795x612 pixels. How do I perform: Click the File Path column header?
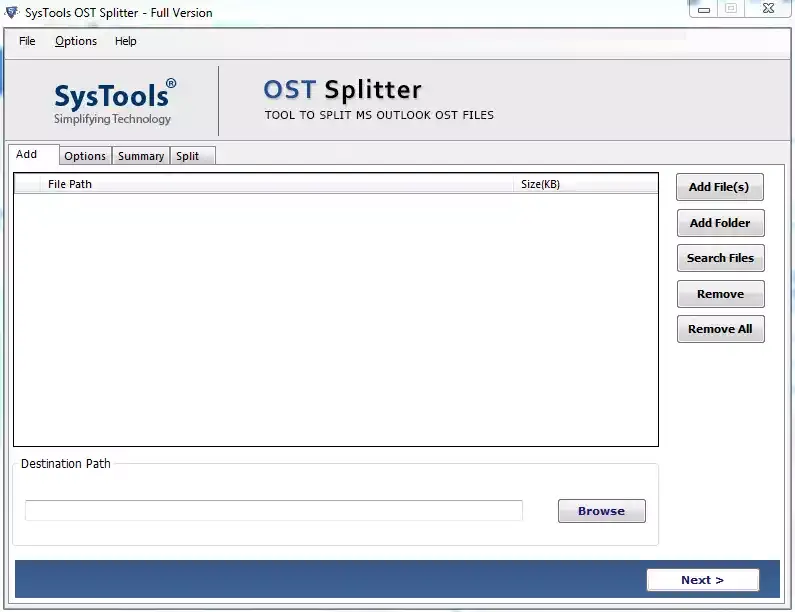coord(277,184)
